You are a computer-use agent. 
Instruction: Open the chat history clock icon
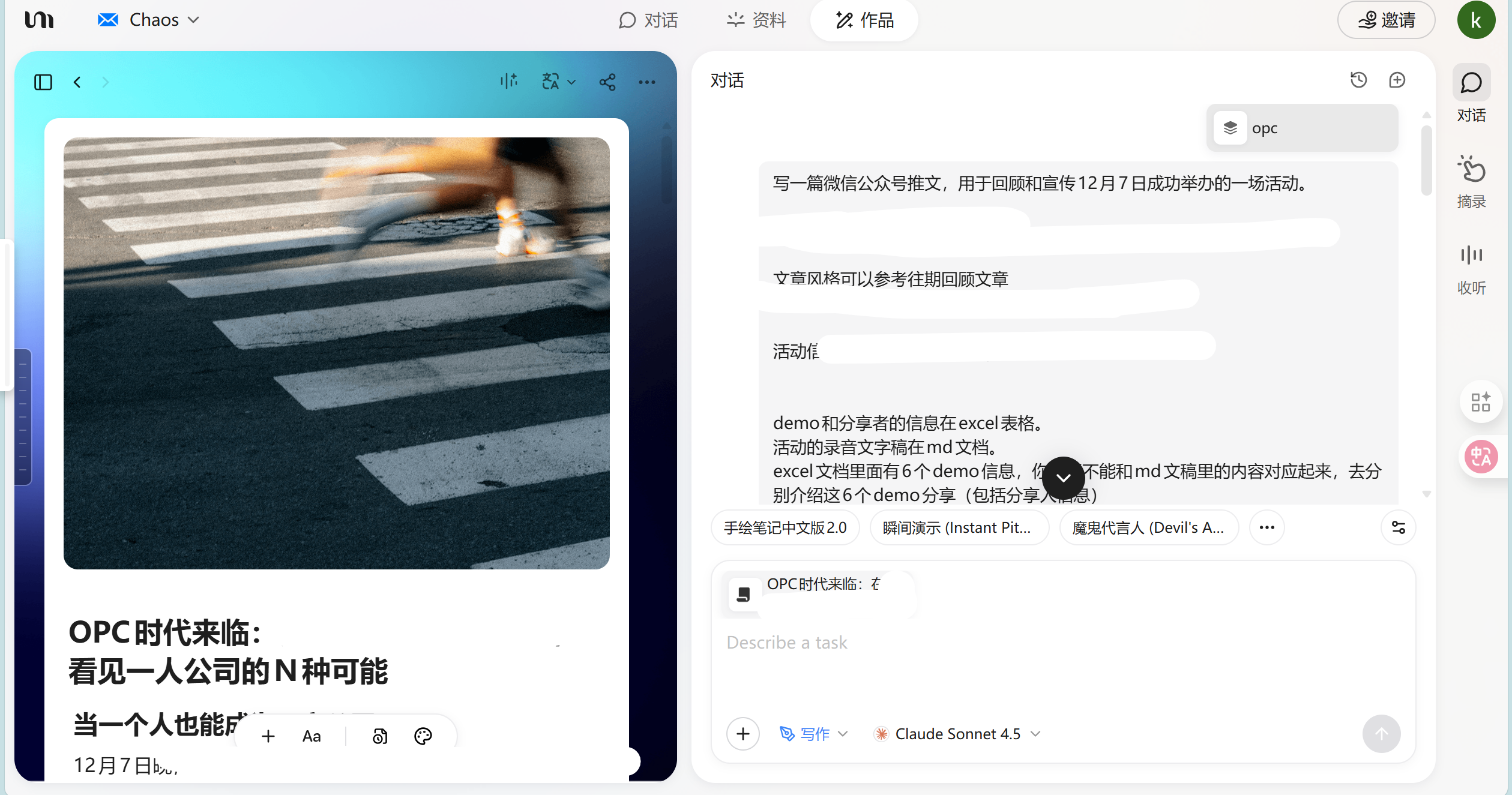pyautogui.click(x=1358, y=80)
